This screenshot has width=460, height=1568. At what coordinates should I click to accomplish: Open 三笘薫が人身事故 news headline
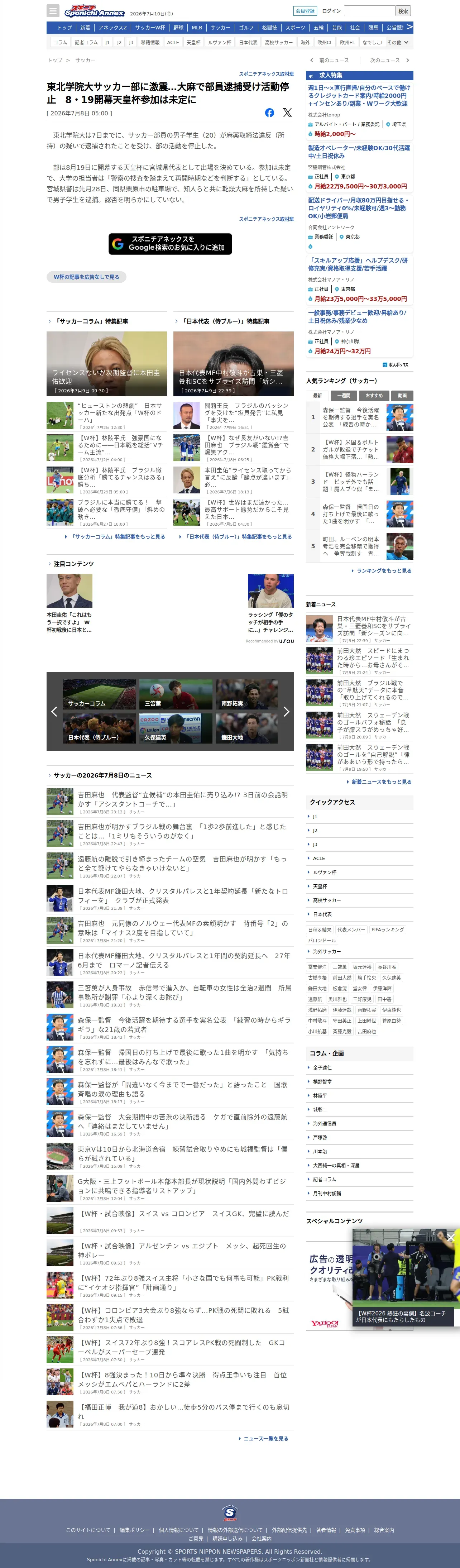185,992
